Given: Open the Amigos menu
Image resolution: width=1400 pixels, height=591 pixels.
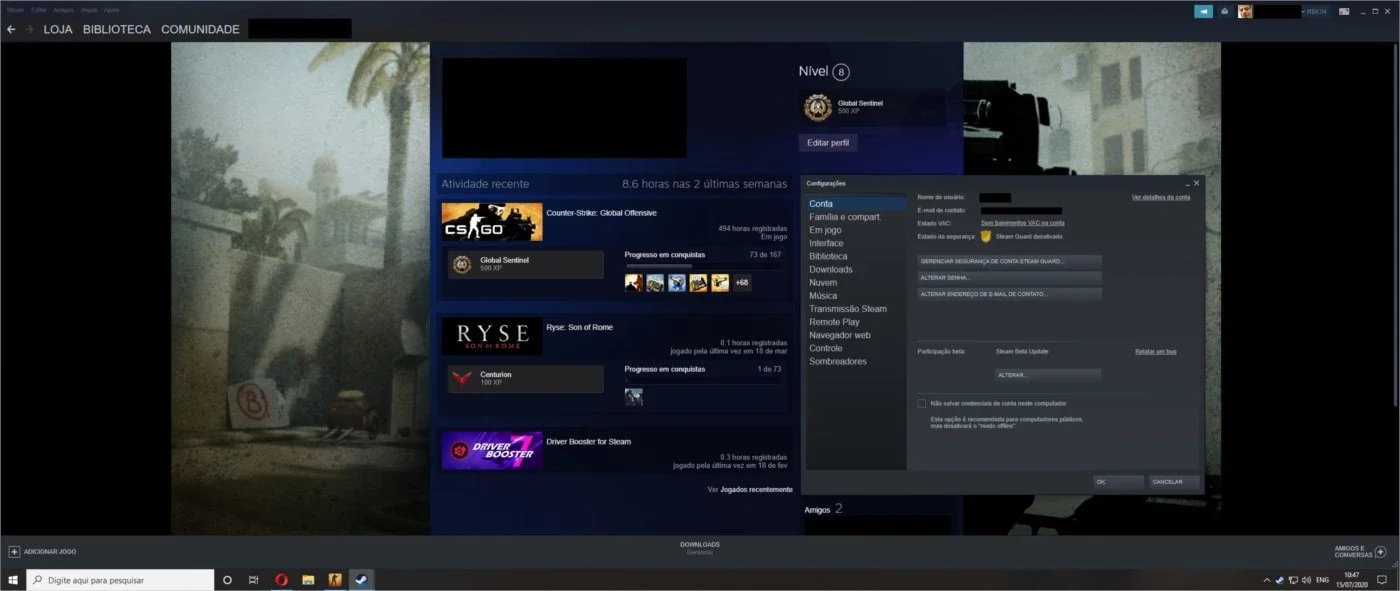Looking at the screenshot, I should pos(64,10).
